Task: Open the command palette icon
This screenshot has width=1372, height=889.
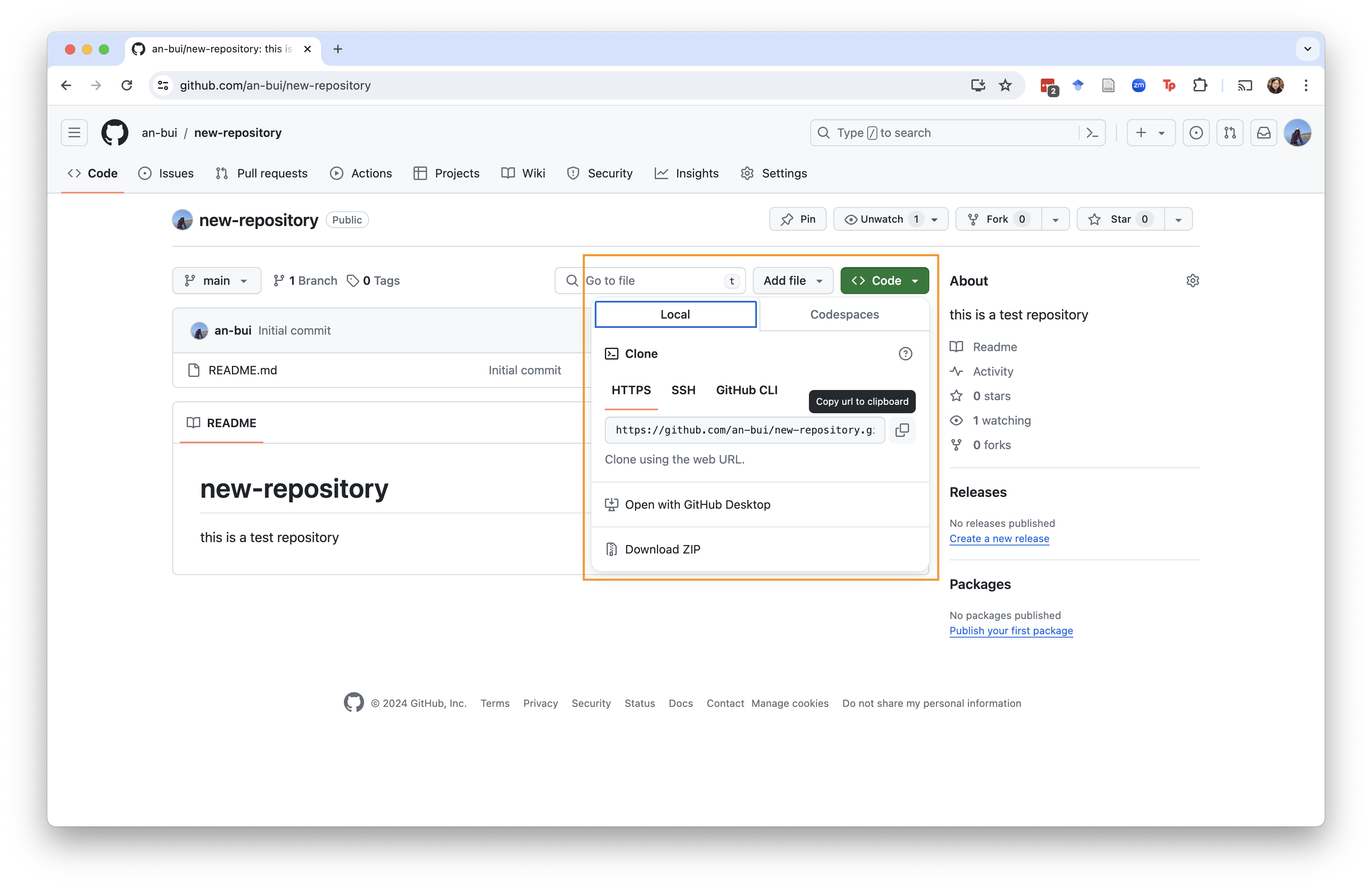Action: (x=1092, y=133)
